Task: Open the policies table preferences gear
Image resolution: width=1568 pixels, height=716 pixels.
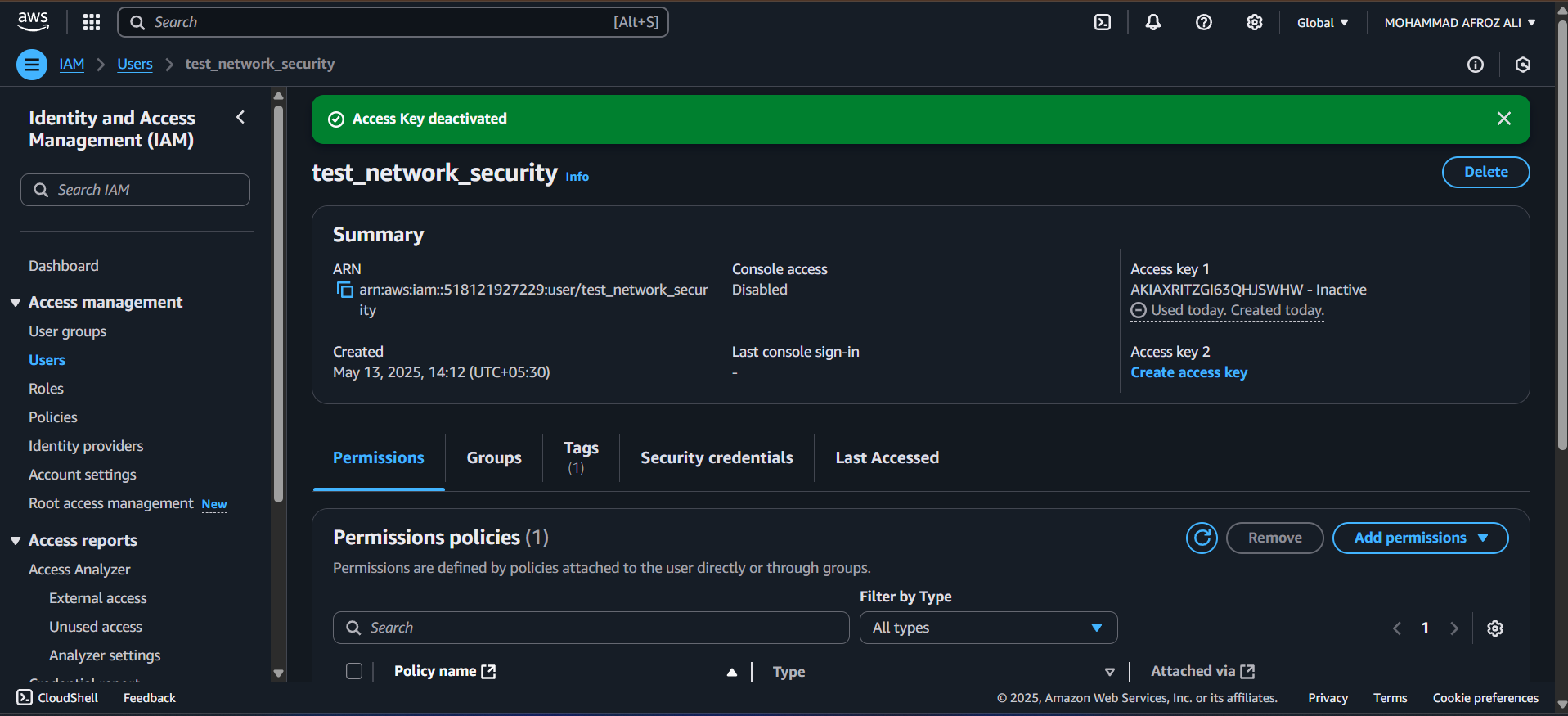Action: tap(1494, 628)
